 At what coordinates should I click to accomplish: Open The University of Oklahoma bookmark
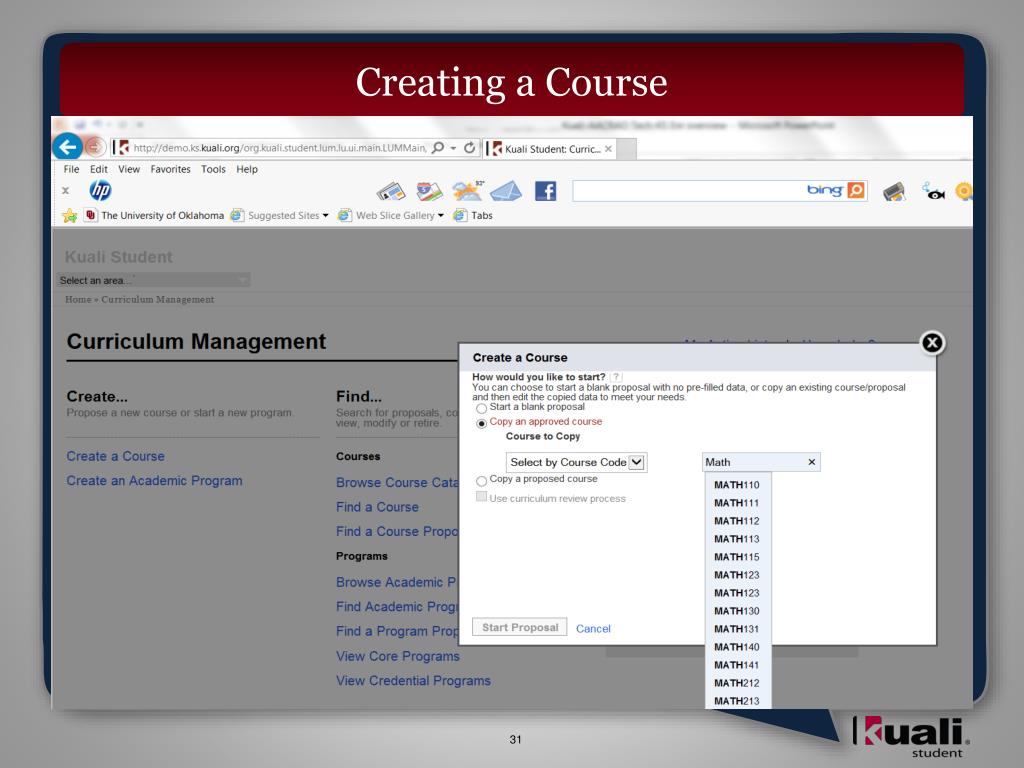(x=155, y=216)
